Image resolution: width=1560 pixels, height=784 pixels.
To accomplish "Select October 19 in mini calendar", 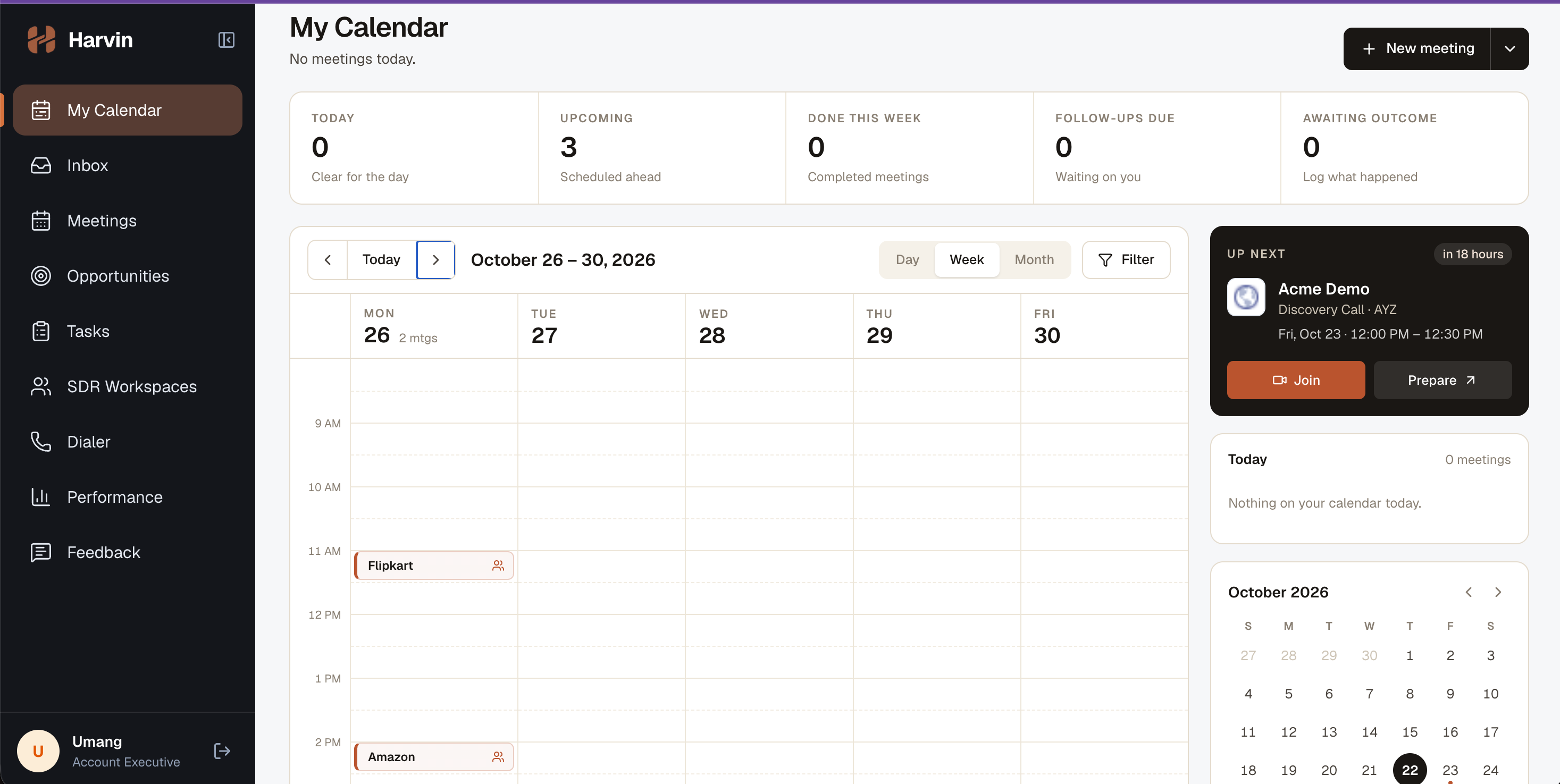I will 1289,770.
